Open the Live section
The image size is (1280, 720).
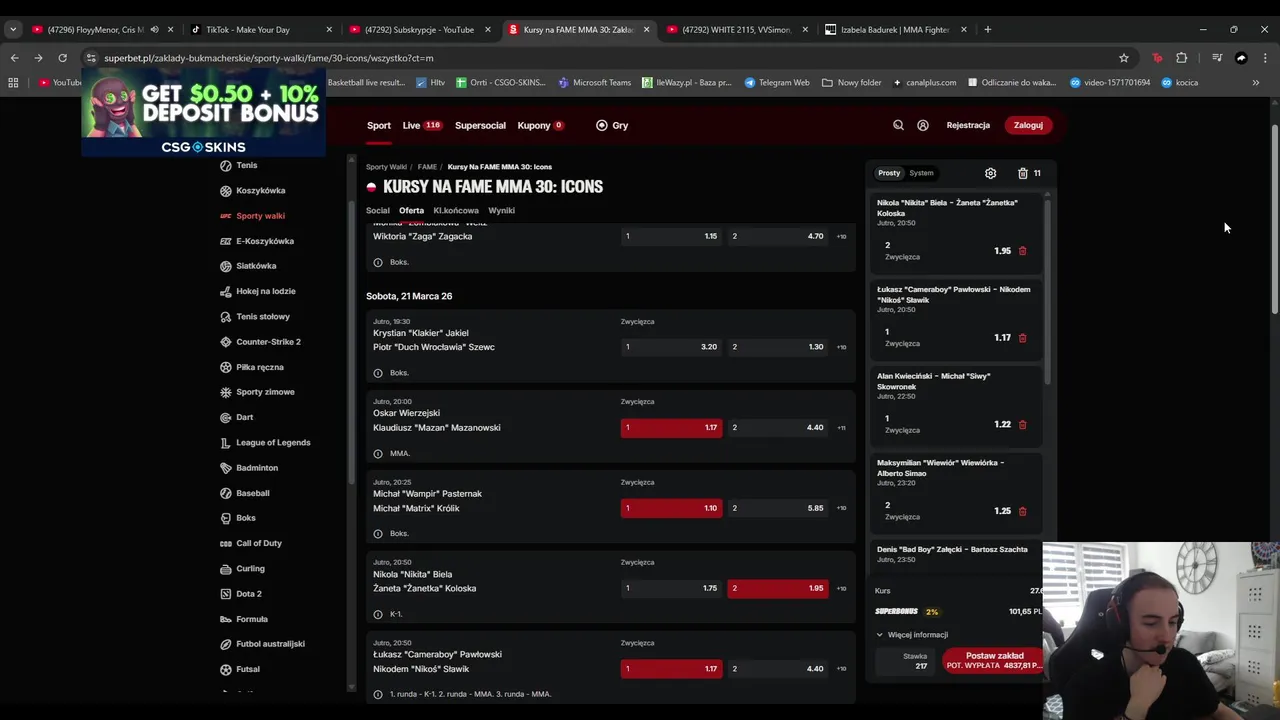(421, 126)
